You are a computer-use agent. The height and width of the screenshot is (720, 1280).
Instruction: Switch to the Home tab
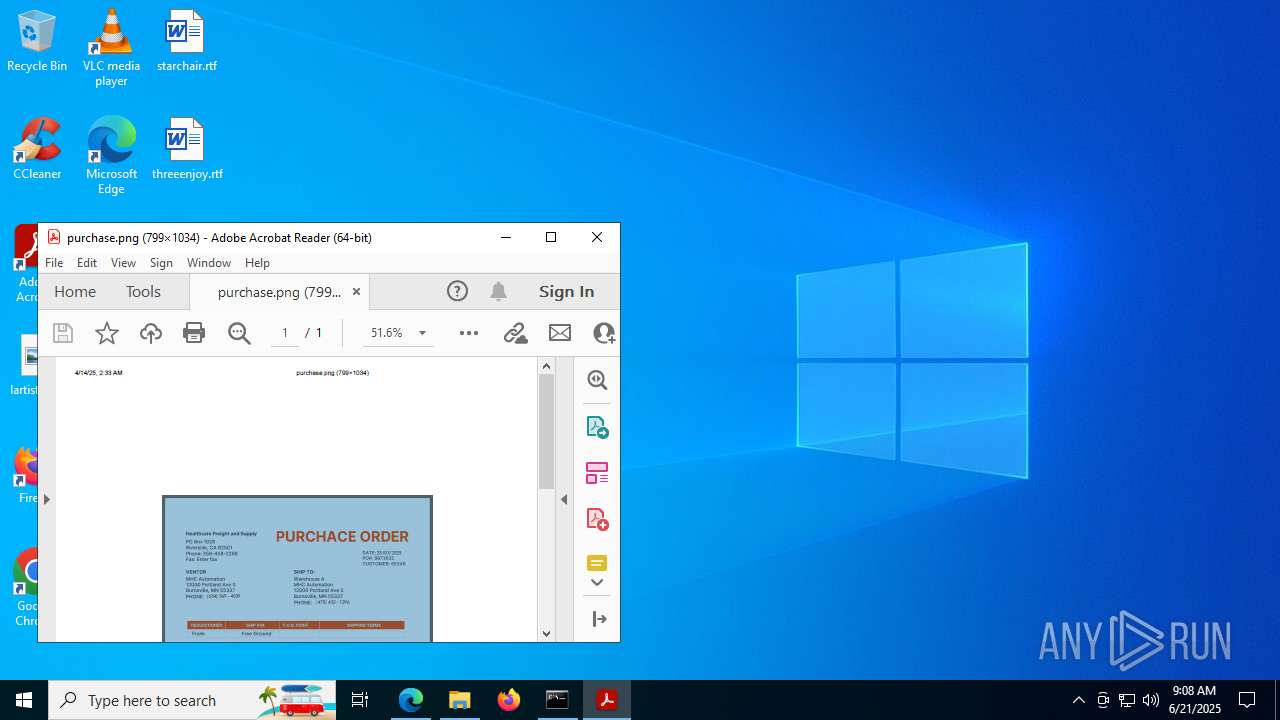click(75, 291)
